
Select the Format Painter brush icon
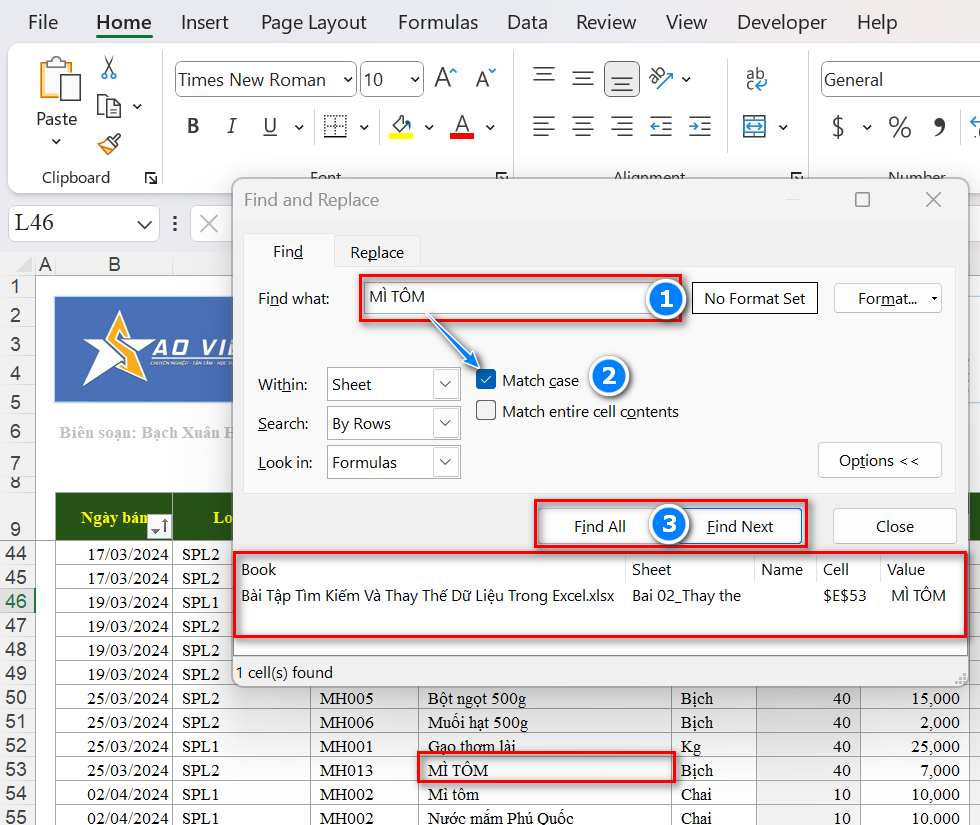[109, 144]
